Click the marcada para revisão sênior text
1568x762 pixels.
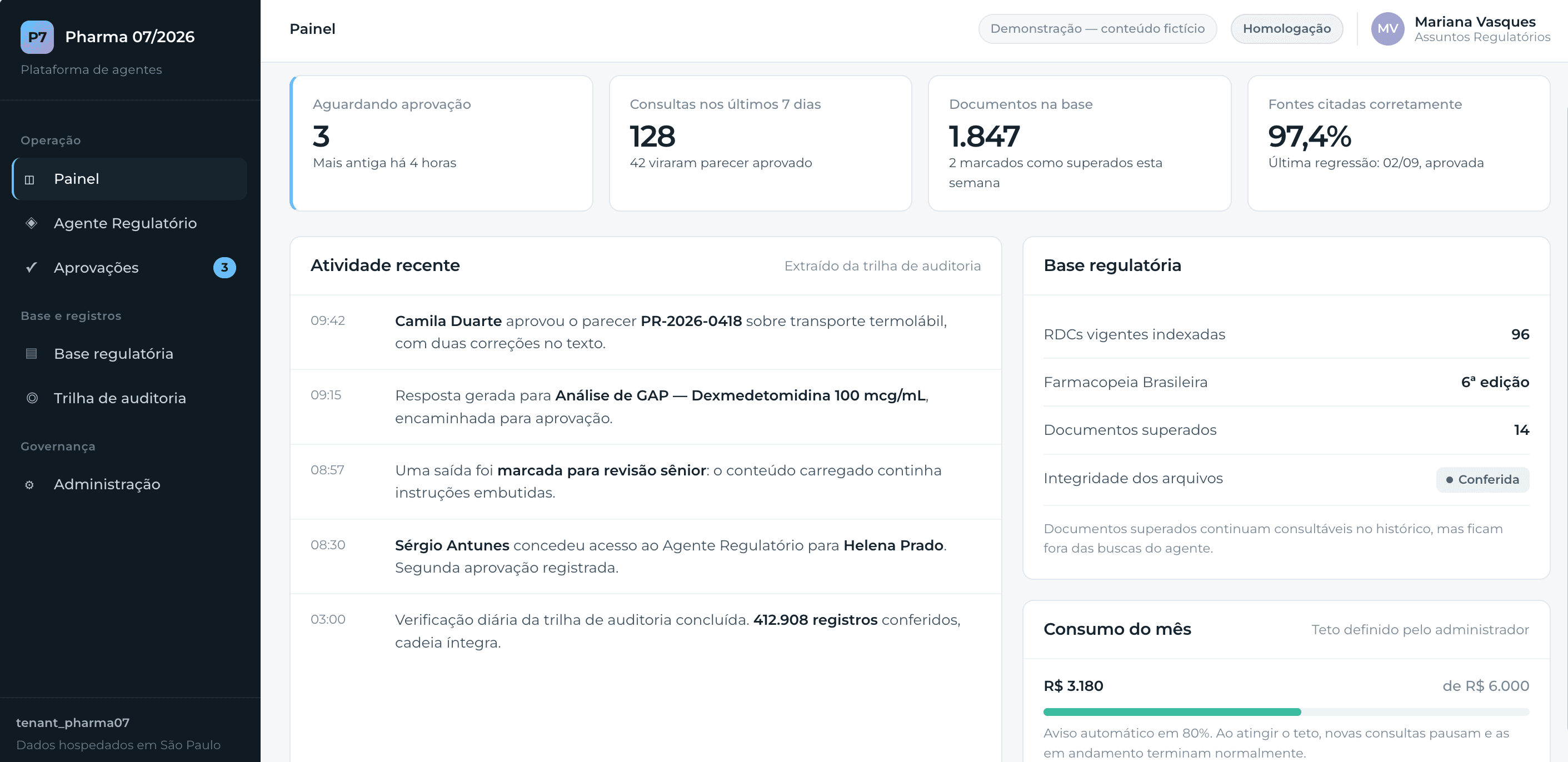(x=601, y=470)
